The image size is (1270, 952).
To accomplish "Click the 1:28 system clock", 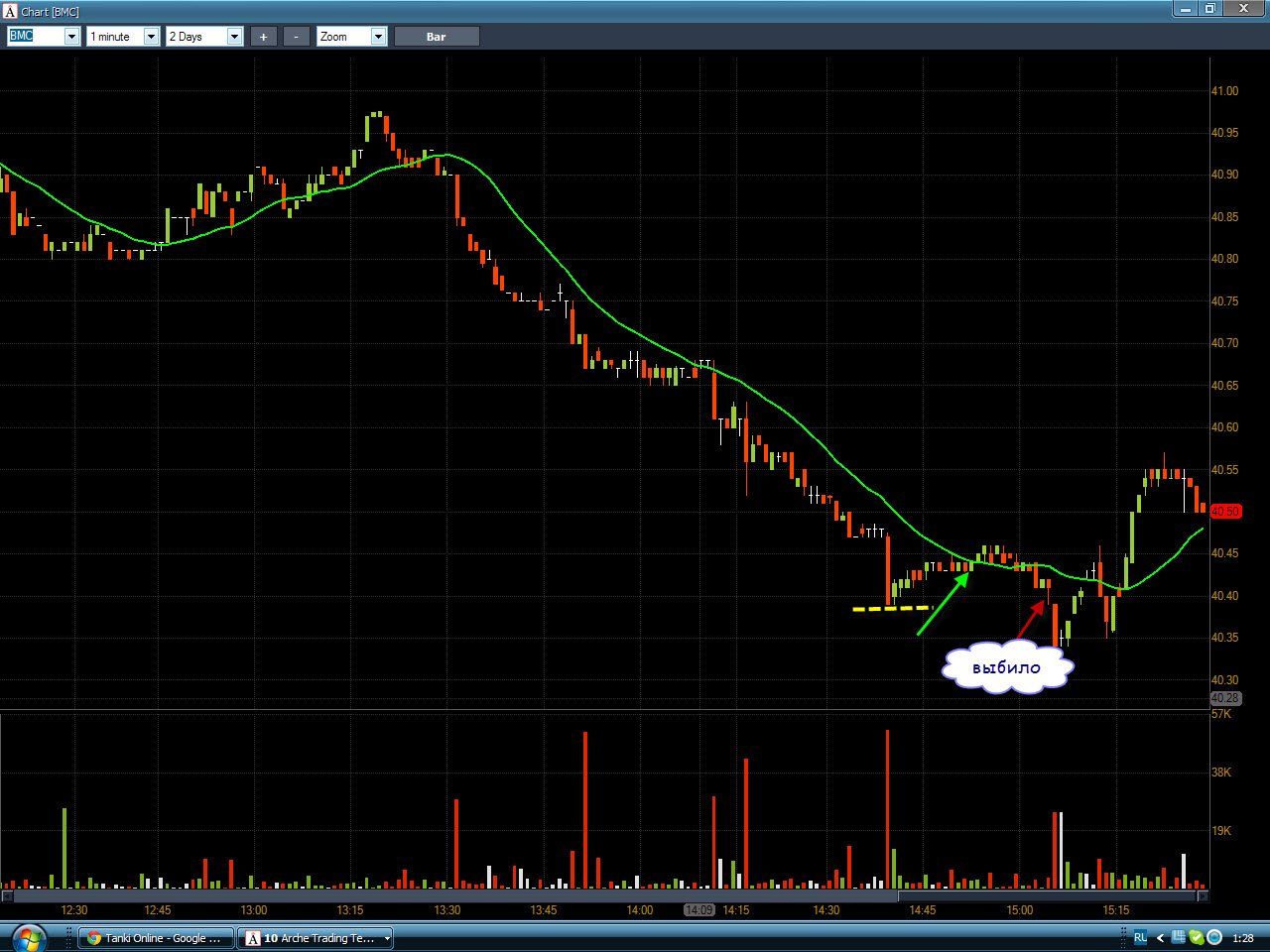I will [1242, 938].
